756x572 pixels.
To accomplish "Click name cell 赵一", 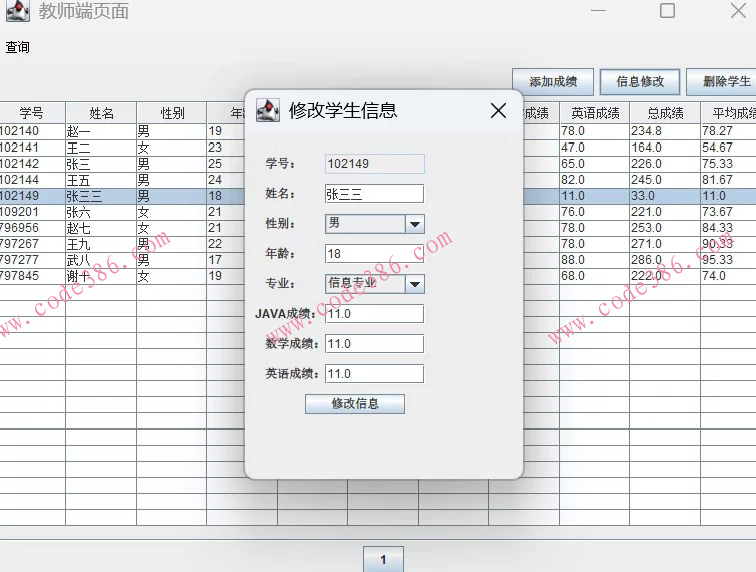I will (101, 131).
